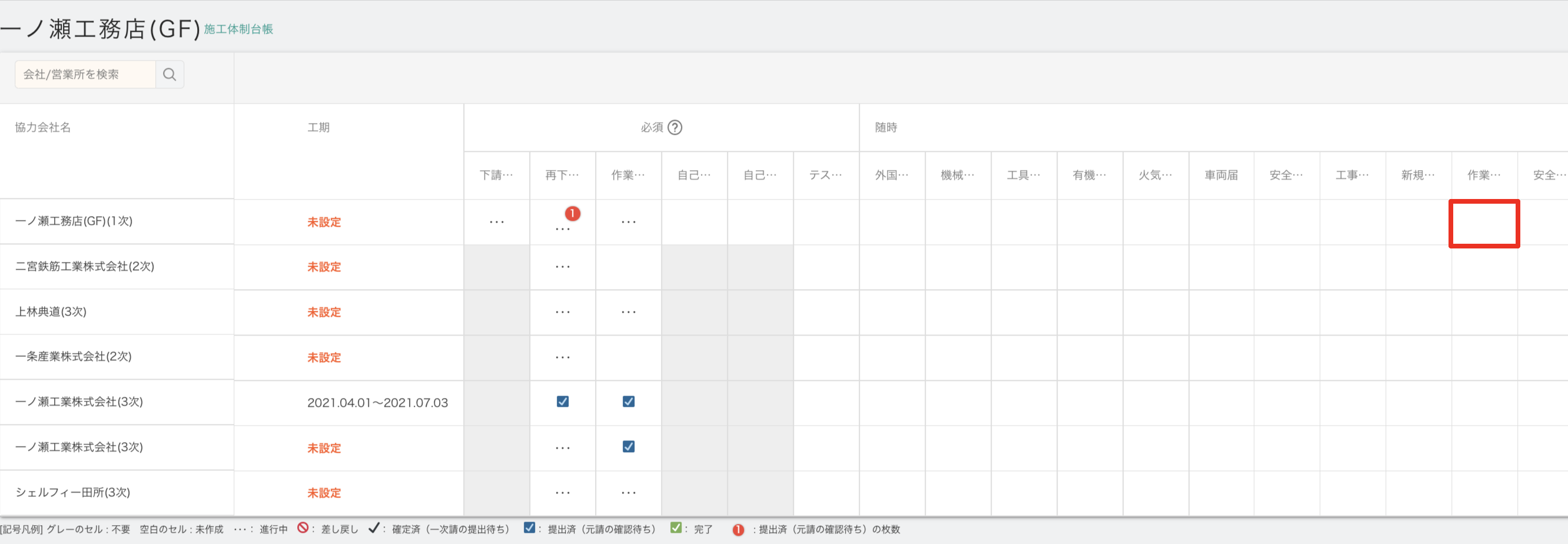Click 作業 checkbox in the 2021.04.01 row

point(628,402)
